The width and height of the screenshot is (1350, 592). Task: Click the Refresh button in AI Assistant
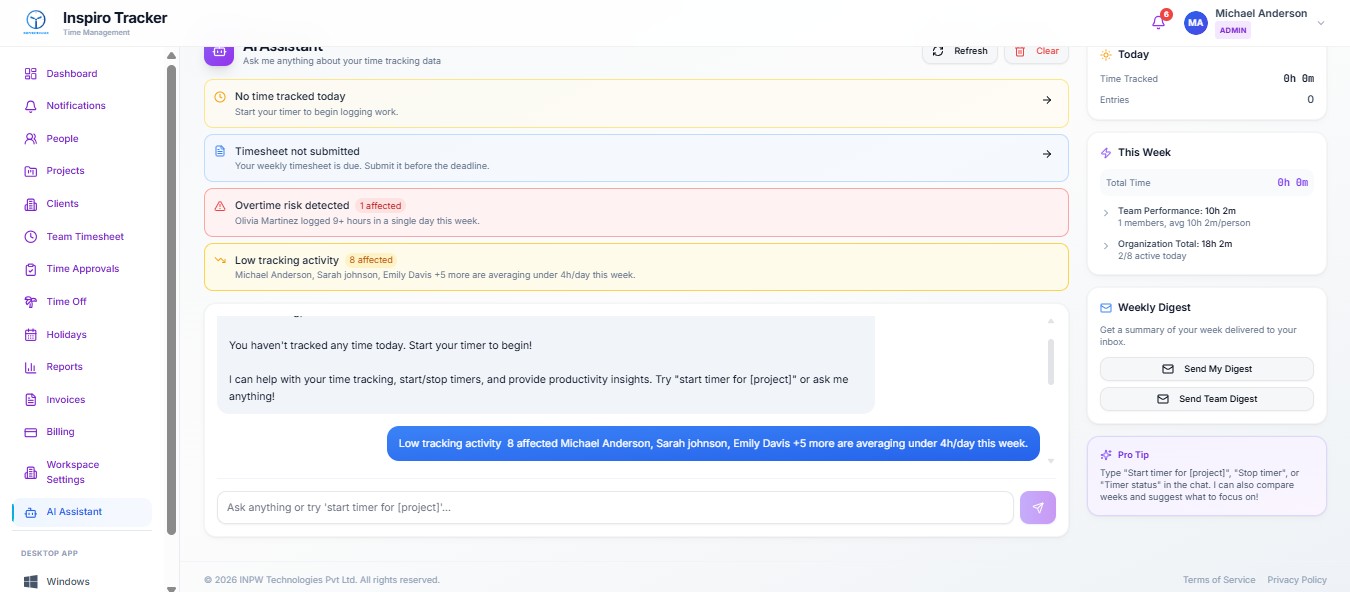pos(959,50)
